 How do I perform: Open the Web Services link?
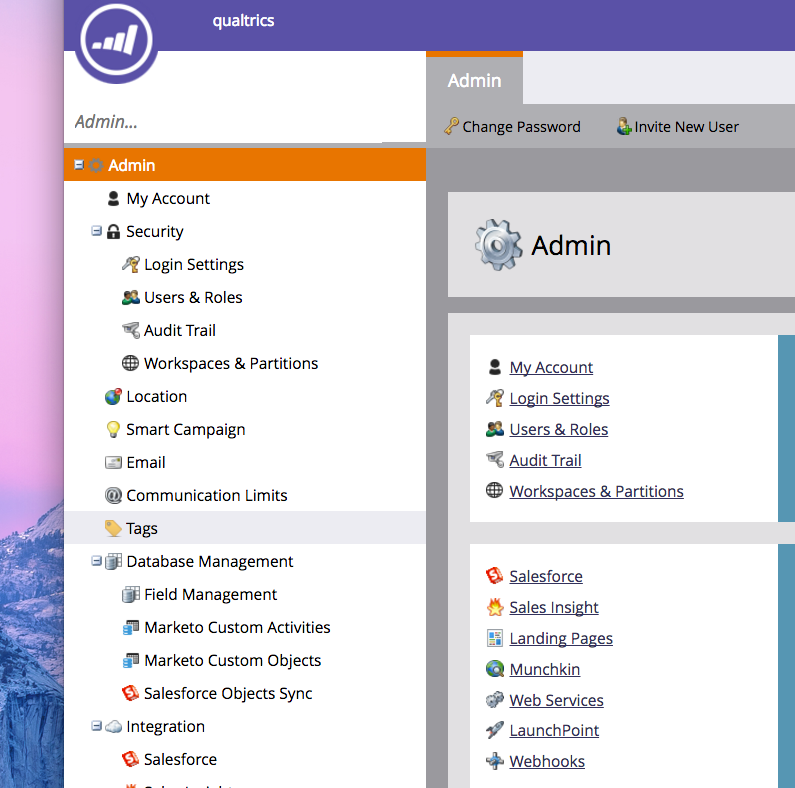point(556,700)
